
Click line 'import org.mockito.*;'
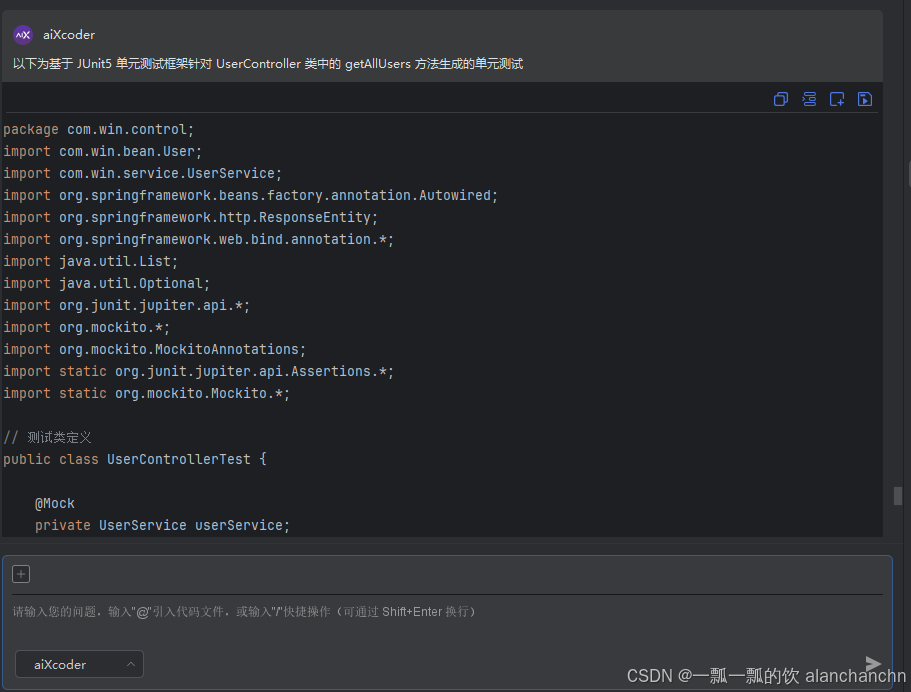[x=87, y=327]
